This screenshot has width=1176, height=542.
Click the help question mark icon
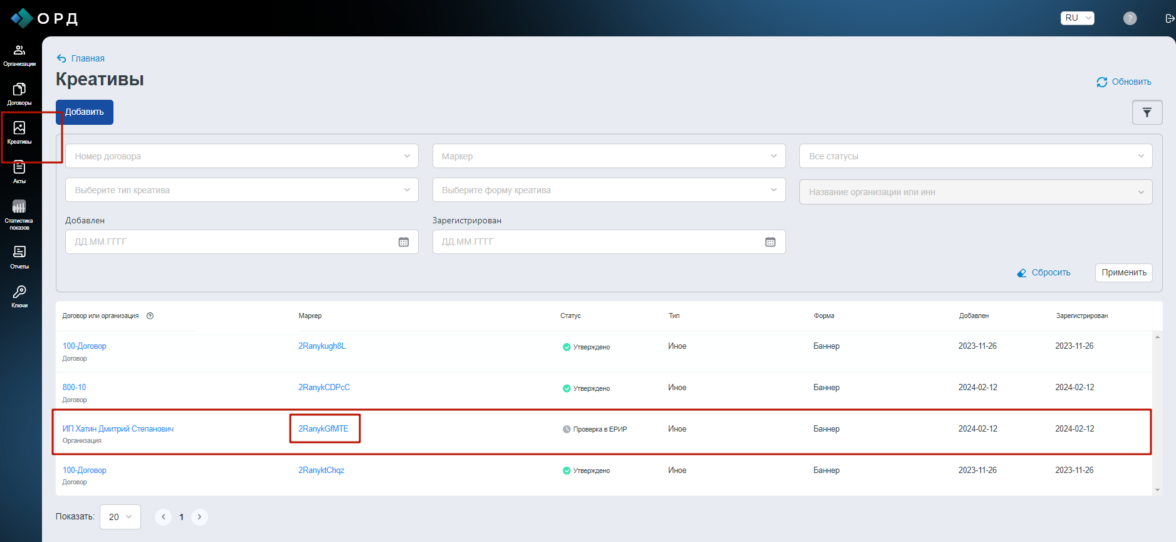1130,18
